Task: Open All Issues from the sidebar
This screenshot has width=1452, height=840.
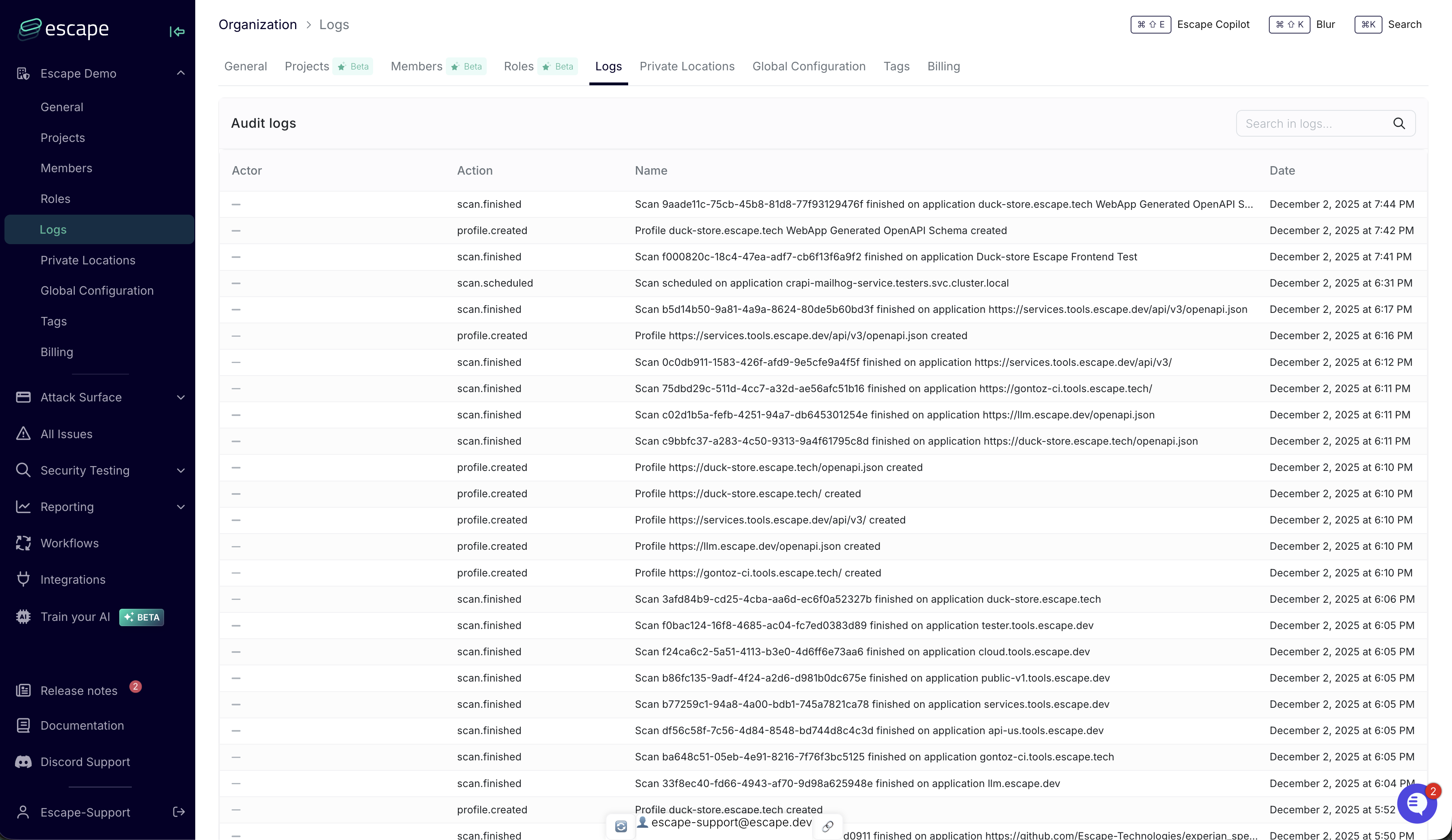Action: coord(66,434)
